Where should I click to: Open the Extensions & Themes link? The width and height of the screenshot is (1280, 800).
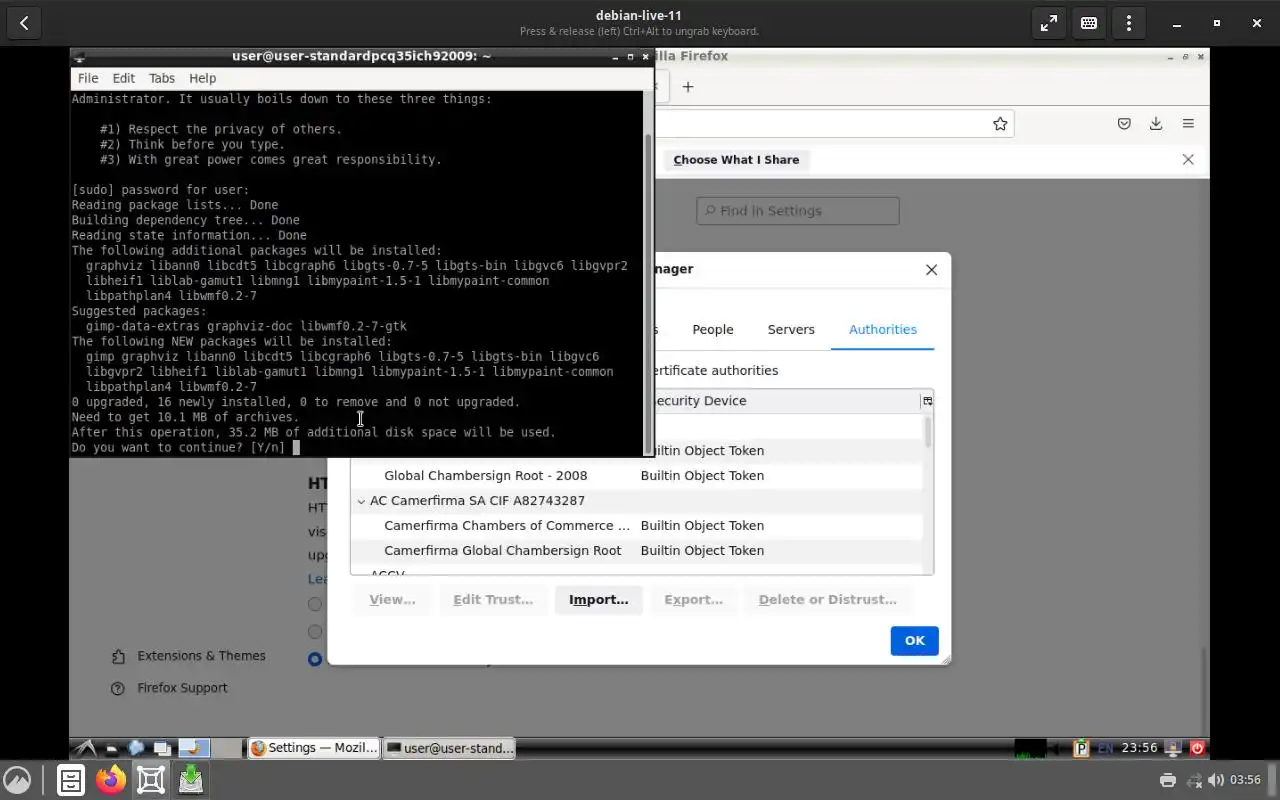[x=189, y=656]
